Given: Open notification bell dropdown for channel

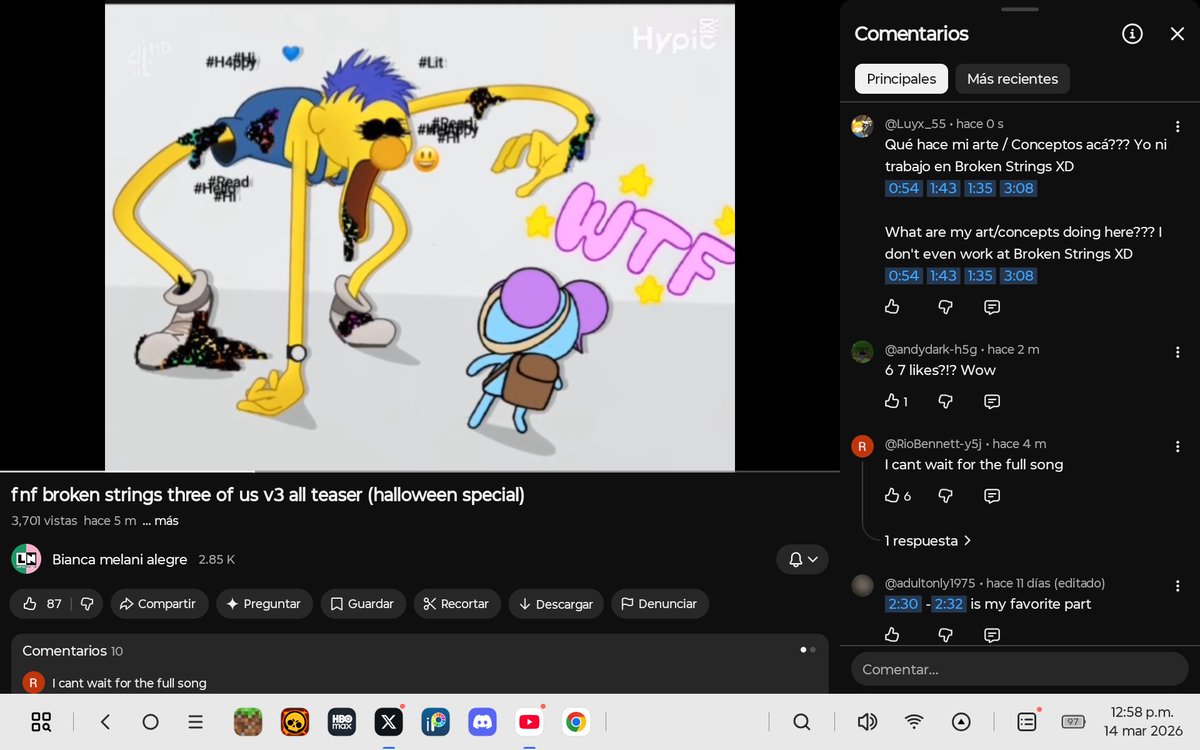Looking at the screenshot, I should click(803, 560).
